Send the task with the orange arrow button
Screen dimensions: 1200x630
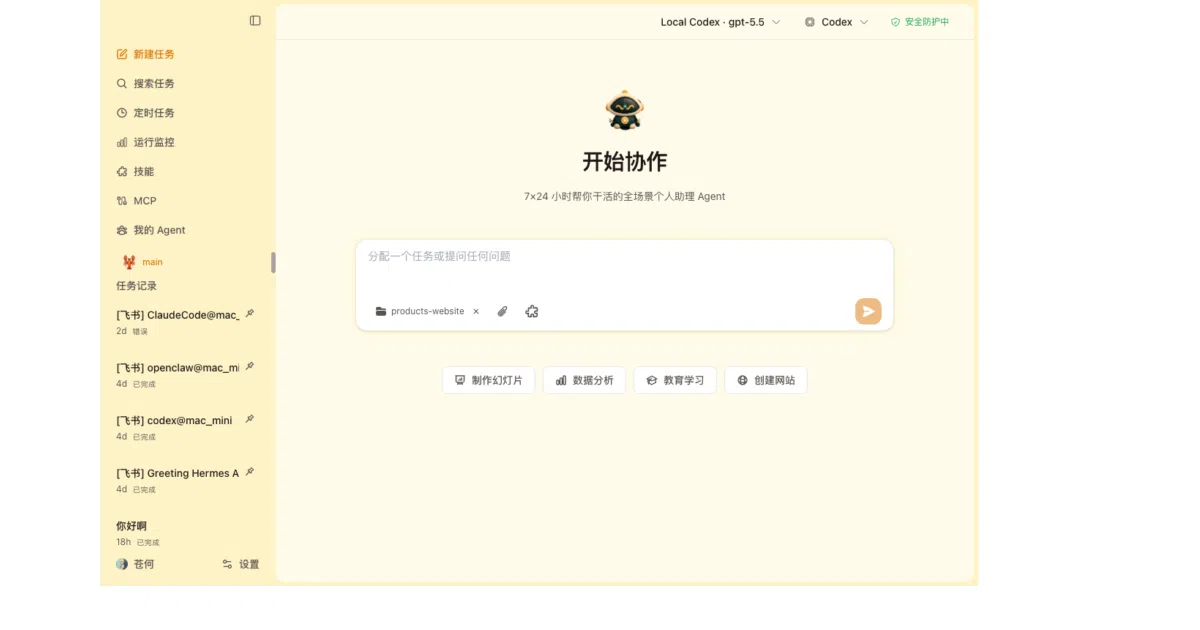pos(868,311)
